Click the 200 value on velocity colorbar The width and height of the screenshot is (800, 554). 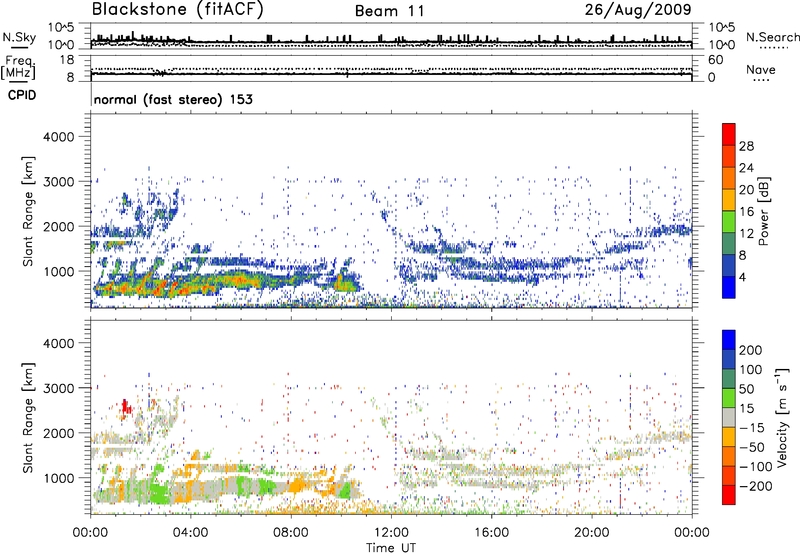click(751, 350)
